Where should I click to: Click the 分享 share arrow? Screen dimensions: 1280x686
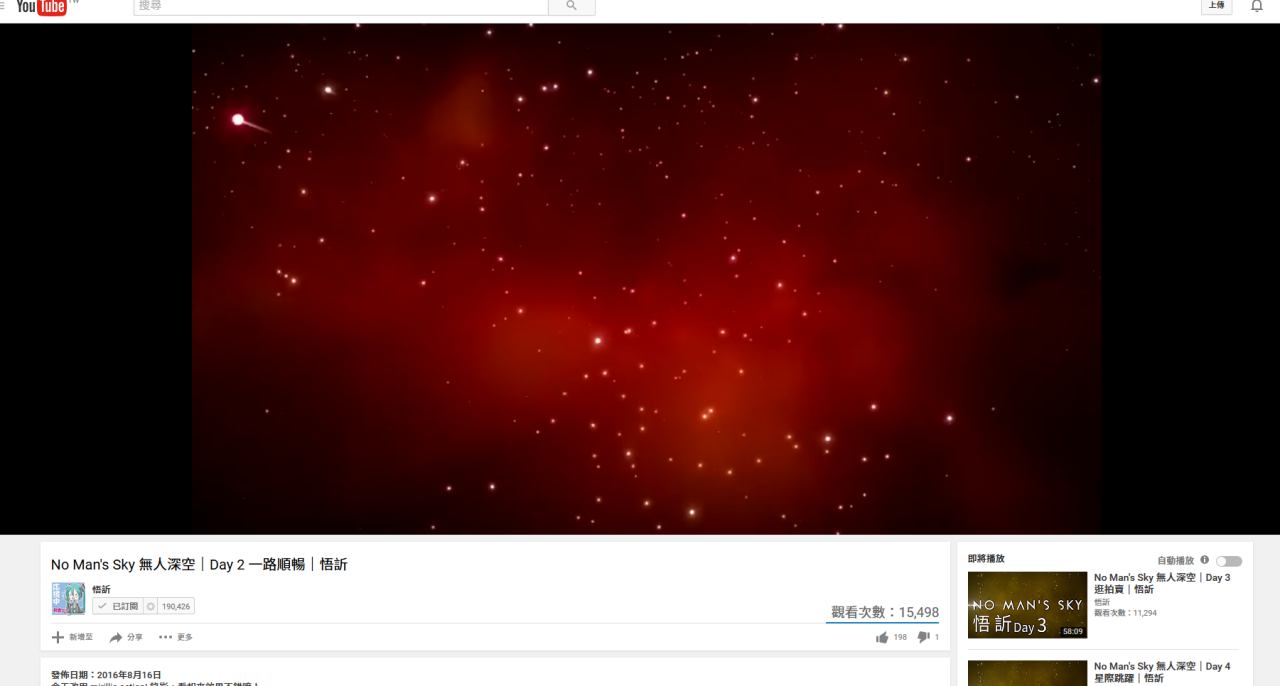coord(116,637)
